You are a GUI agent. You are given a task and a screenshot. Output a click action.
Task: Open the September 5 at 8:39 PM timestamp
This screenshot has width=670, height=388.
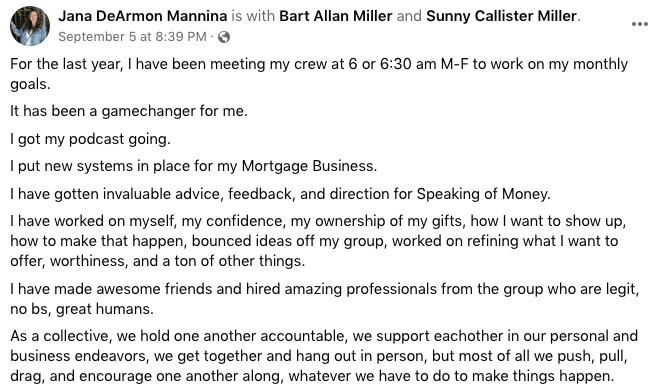(x=132, y=37)
